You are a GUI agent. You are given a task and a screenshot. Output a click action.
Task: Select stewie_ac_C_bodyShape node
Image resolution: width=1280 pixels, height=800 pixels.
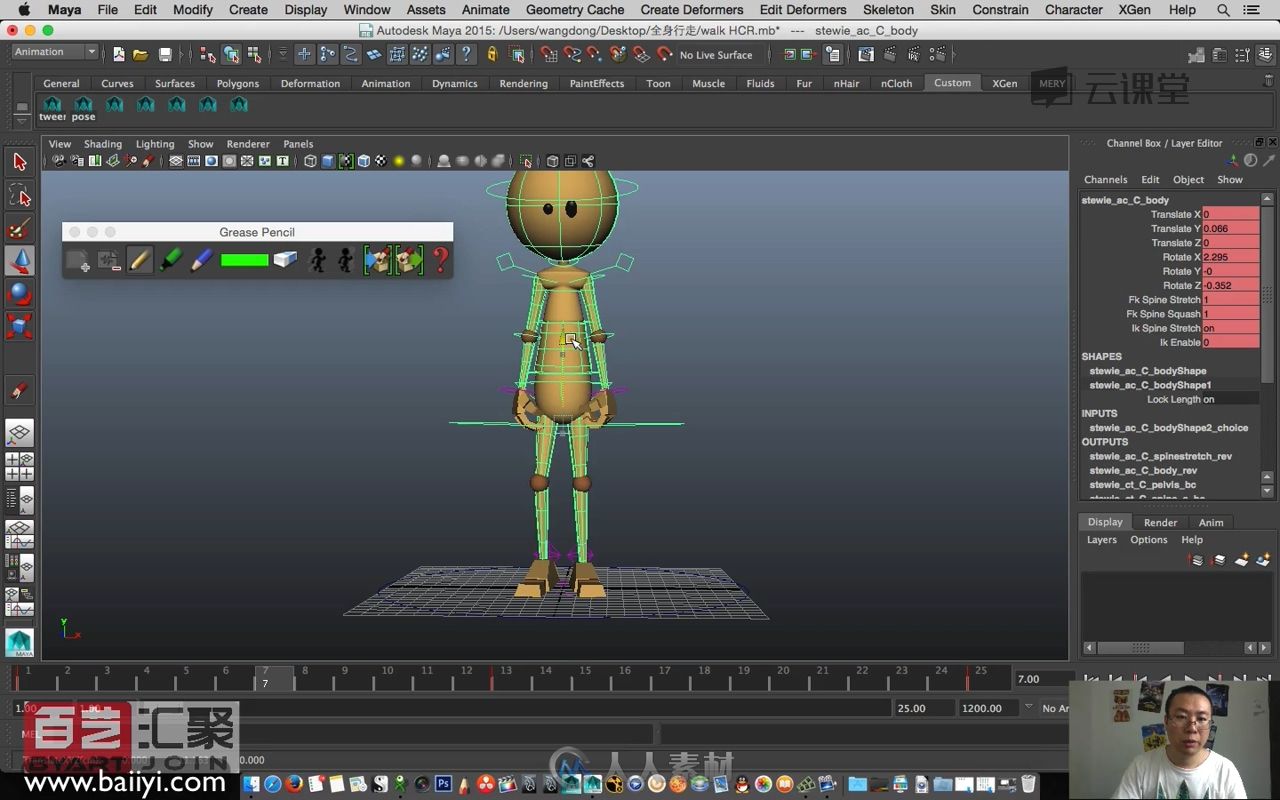(x=1148, y=371)
